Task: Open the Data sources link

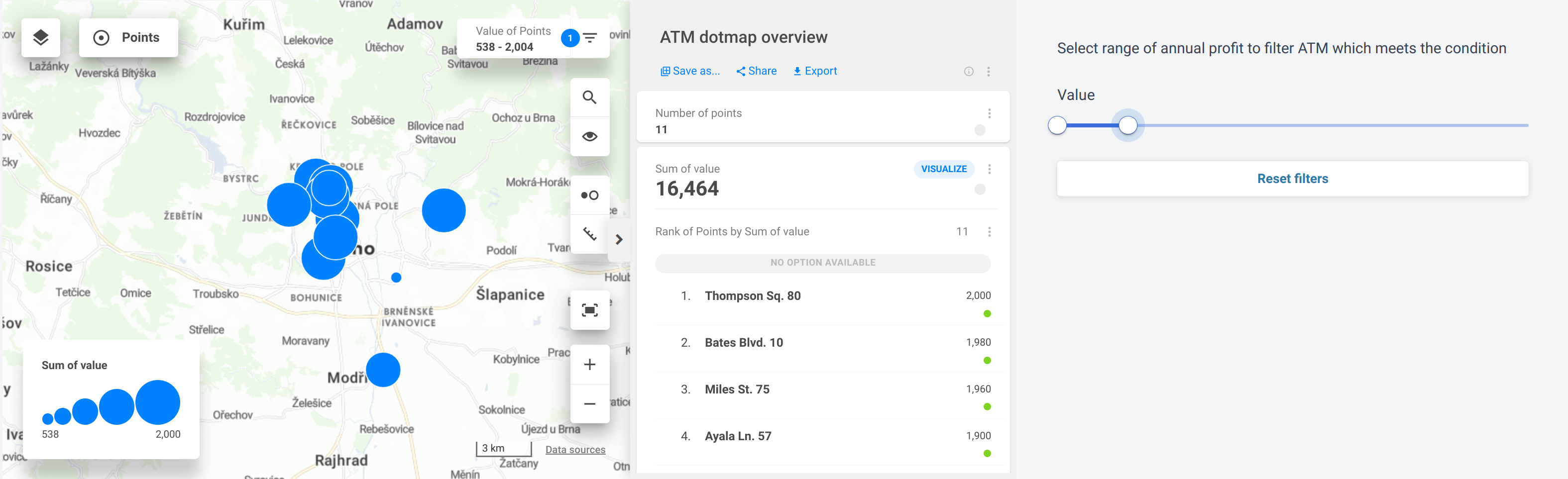Action: point(574,450)
